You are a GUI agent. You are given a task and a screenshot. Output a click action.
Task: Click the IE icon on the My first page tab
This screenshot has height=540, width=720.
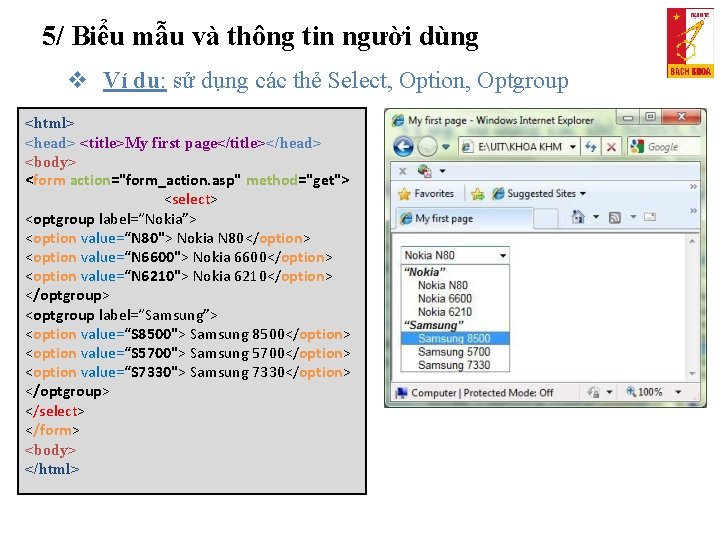coord(406,219)
